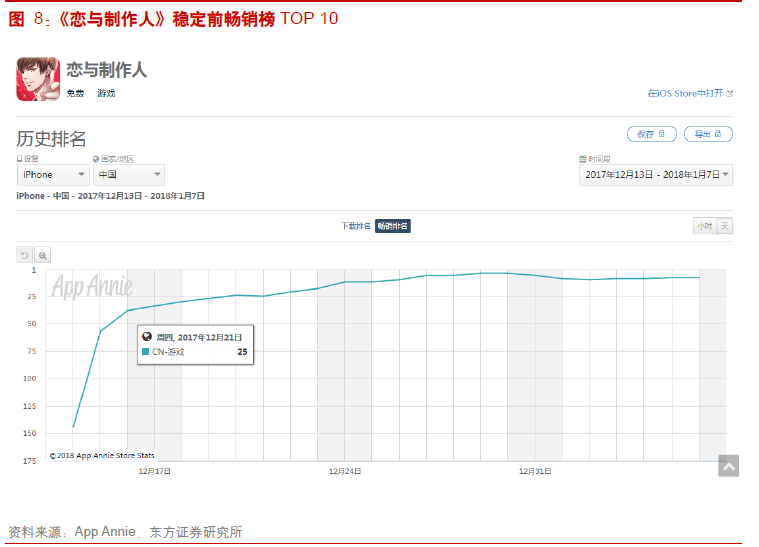Click the y-axis value 150

pyautogui.click(x=30, y=433)
